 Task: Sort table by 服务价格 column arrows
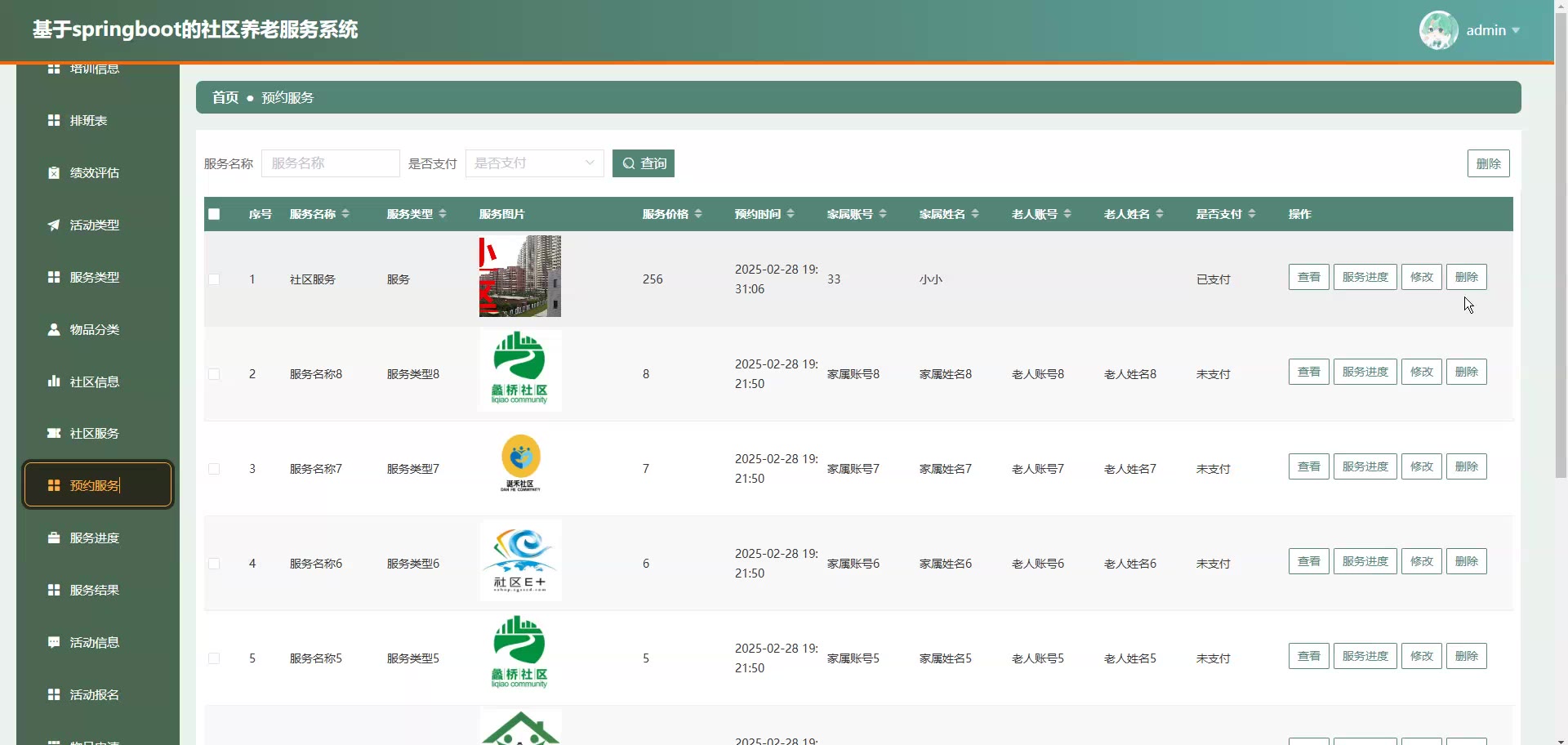pyautogui.click(x=698, y=214)
